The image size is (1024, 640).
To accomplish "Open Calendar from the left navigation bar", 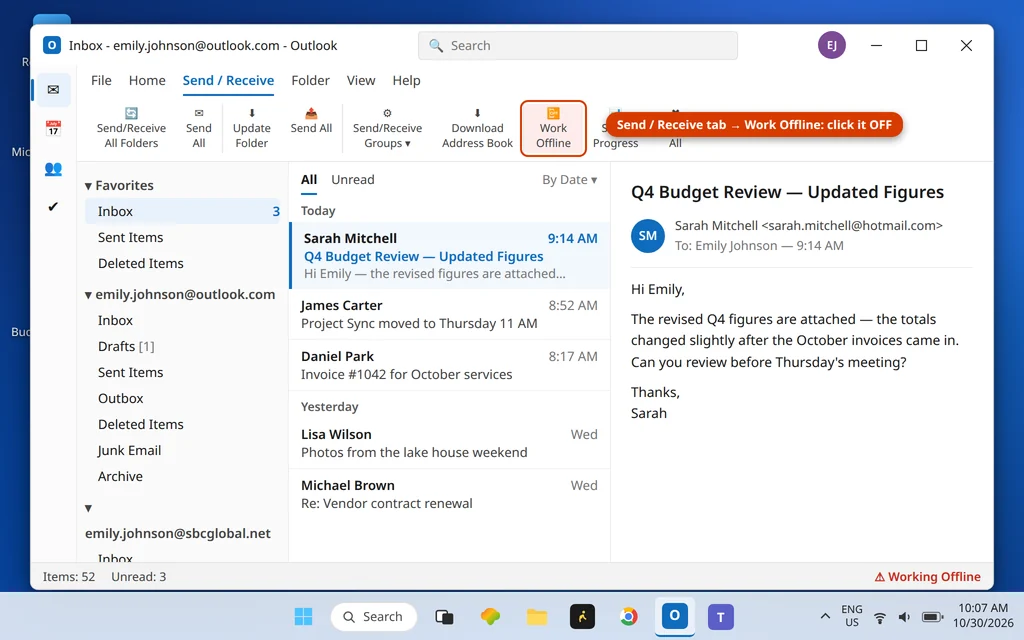I will click(x=54, y=129).
